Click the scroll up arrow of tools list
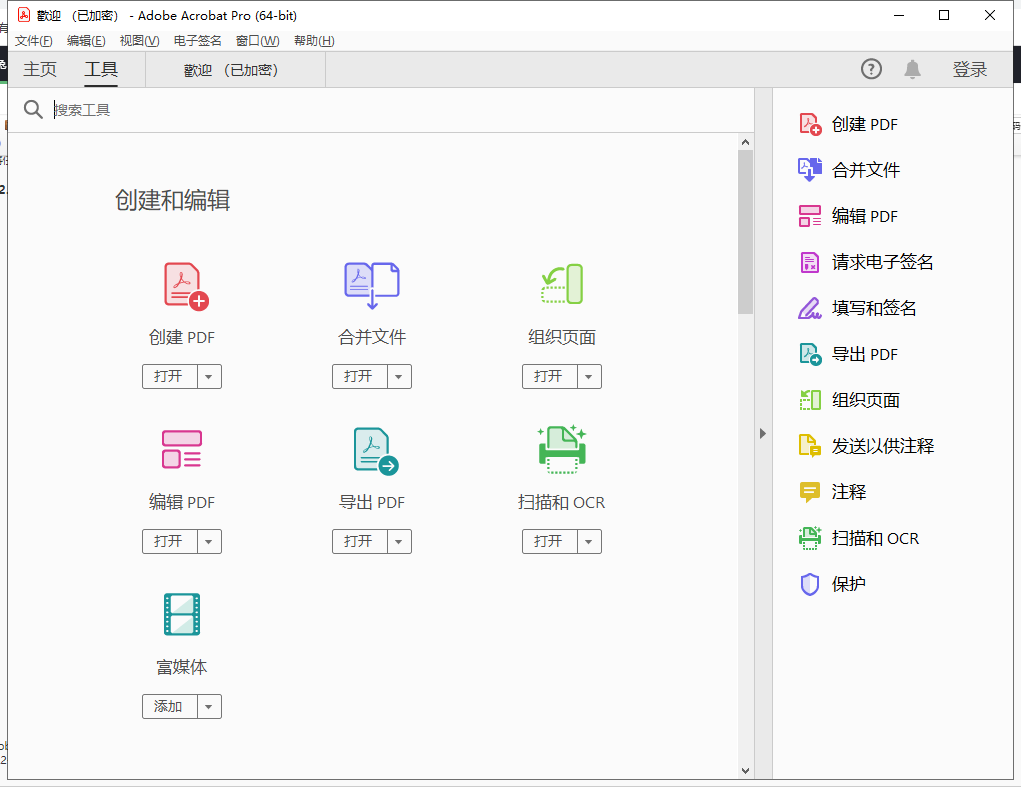Screen dimensions: 1021x787 [746, 142]
